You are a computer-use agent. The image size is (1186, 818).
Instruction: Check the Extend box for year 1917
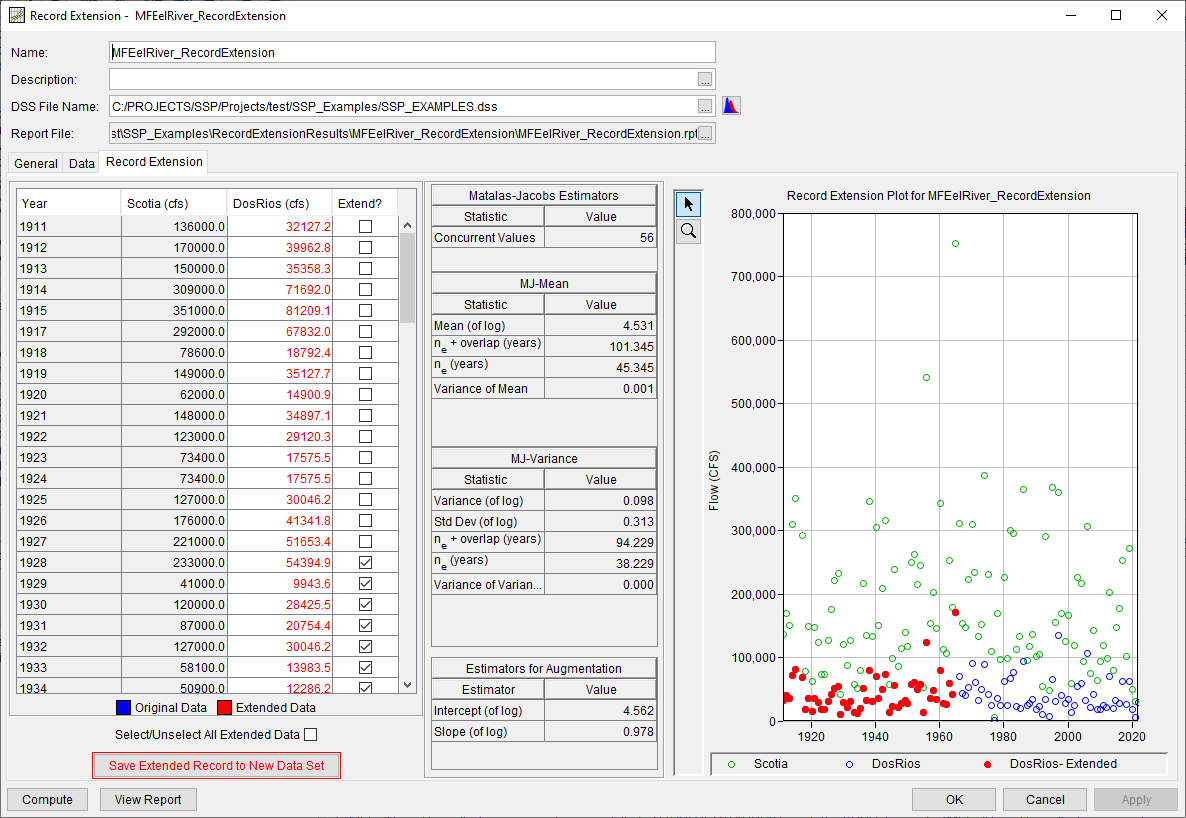[365, 331]
